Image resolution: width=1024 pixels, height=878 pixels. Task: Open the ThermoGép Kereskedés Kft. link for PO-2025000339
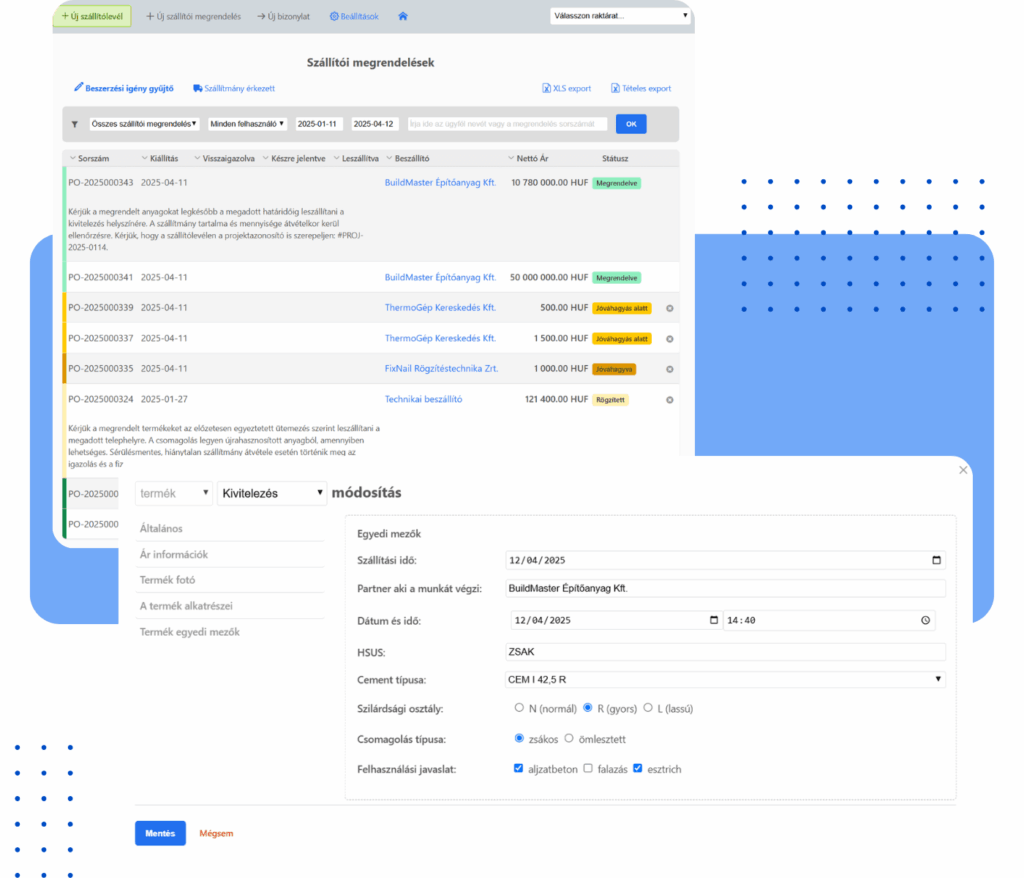[440, 308]
